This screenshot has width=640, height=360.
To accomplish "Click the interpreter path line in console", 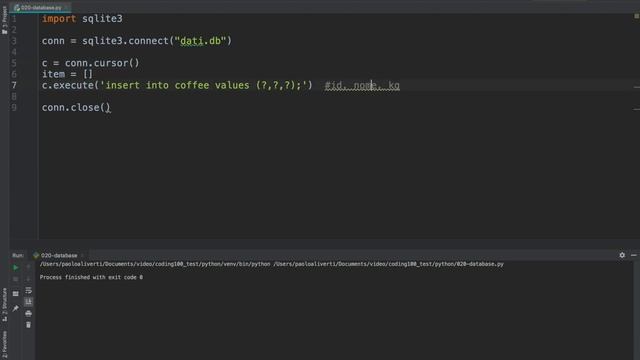I will point(271,264).
